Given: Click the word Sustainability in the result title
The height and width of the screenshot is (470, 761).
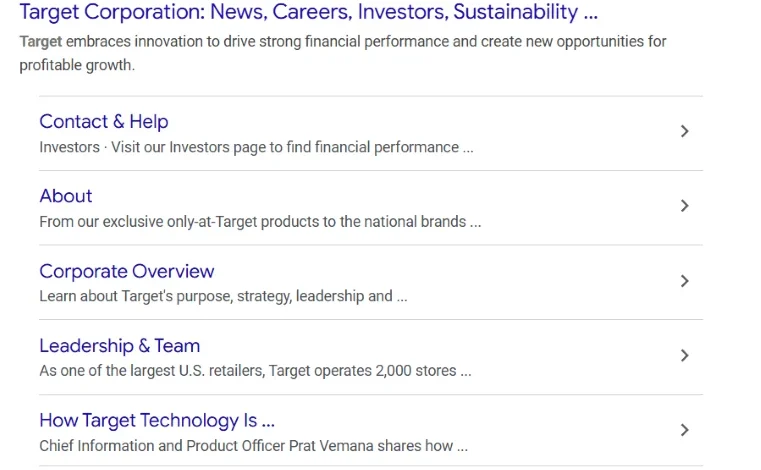Looking at the screenshot, I should pyautogui.click(x=515, y=13).
